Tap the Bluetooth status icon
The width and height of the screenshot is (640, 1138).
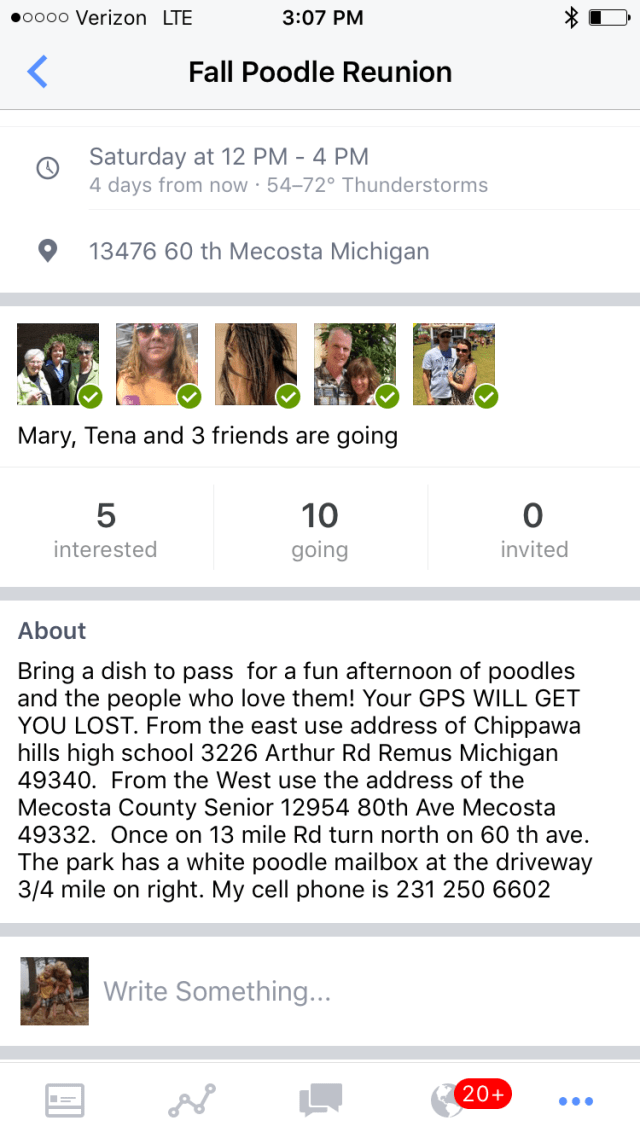[571, 17]
